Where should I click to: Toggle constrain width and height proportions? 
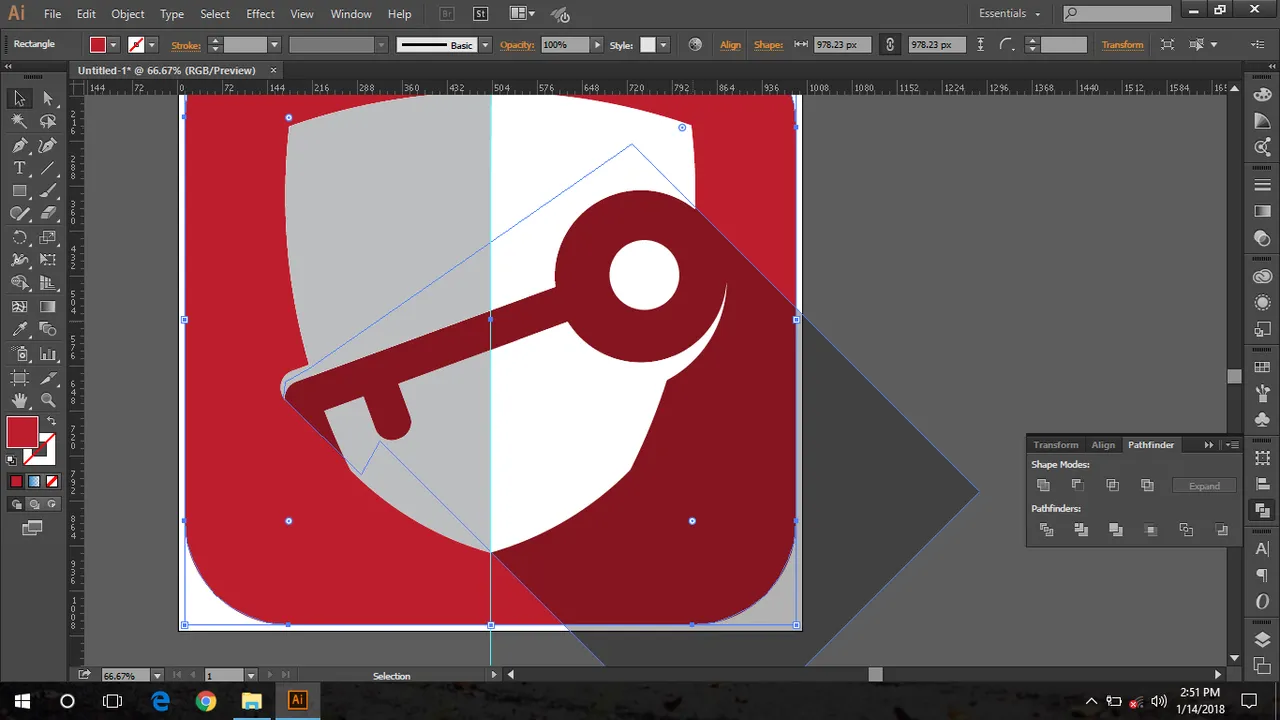coord(890,45)
